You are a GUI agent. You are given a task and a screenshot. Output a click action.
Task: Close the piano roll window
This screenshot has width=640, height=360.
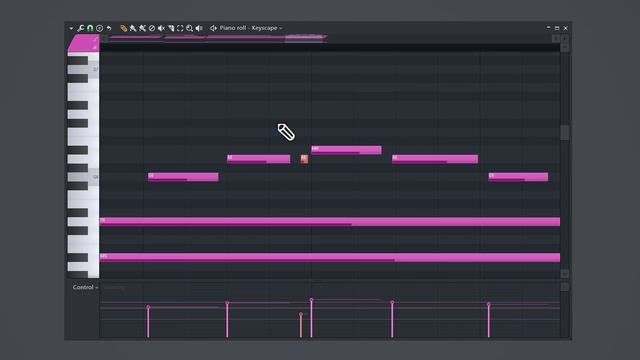tap(565, 28)
